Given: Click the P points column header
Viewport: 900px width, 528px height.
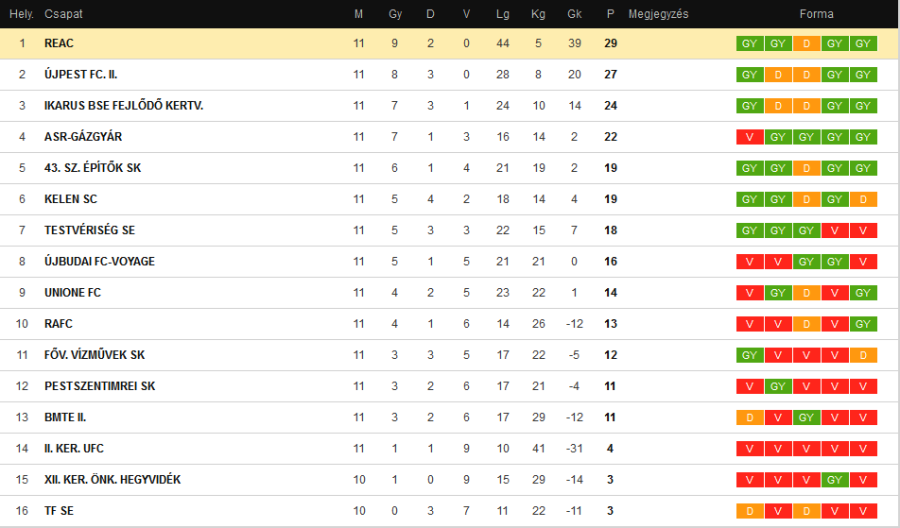Looking at the screenshot, I should coord(610,14).
